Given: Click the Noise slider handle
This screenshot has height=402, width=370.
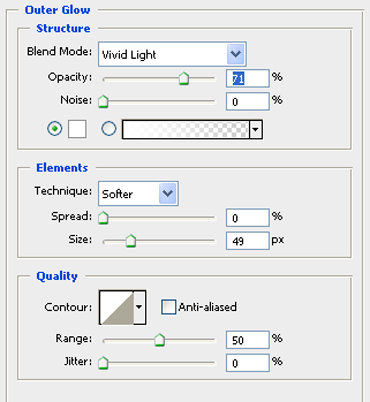Looking at the screenshot, I should 103,101.
